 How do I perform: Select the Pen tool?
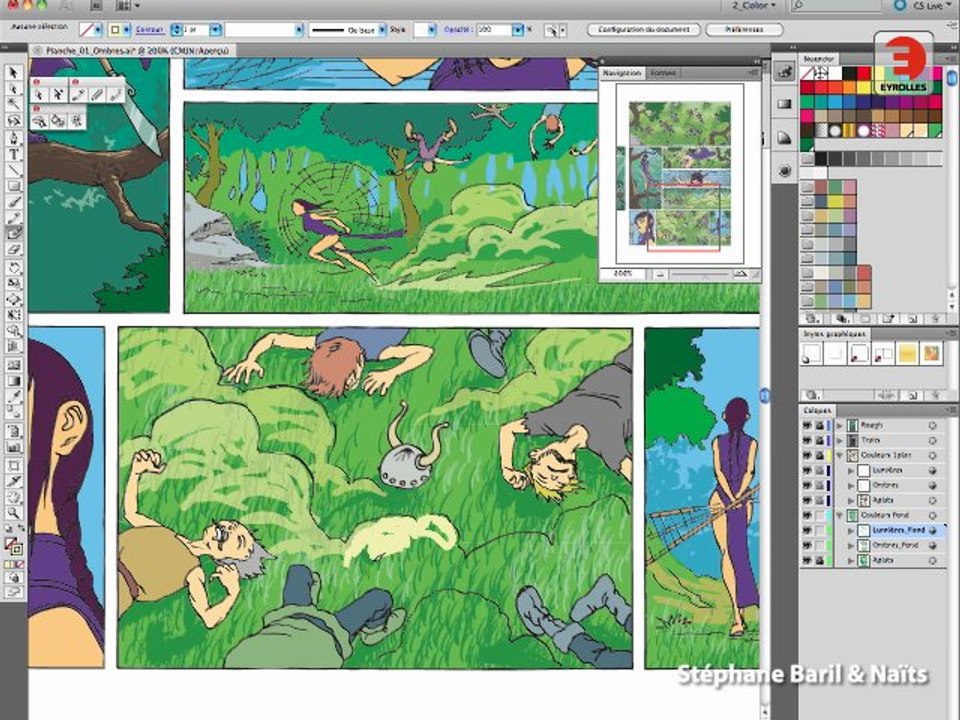[x=14, y=137]
